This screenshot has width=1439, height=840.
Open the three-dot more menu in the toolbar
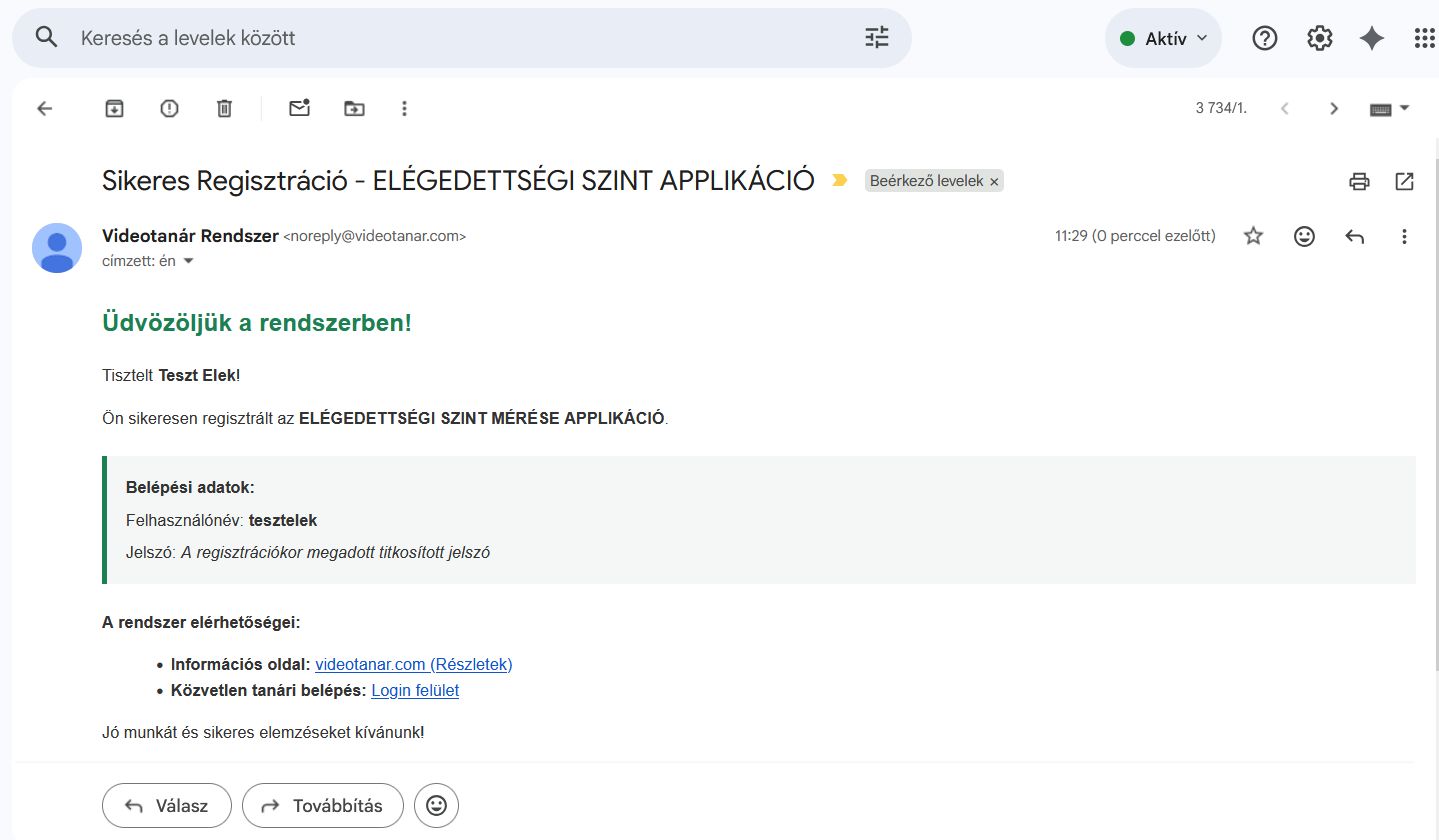pyautogui.click(x=404, y=109)
